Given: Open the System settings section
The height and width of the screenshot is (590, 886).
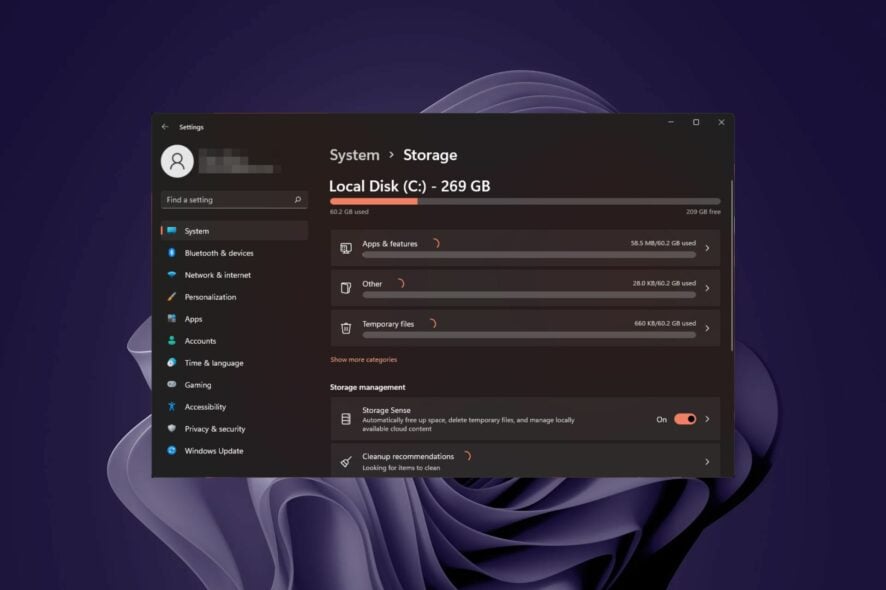Looking at the screenshot, I should click(x=234, y=231).
